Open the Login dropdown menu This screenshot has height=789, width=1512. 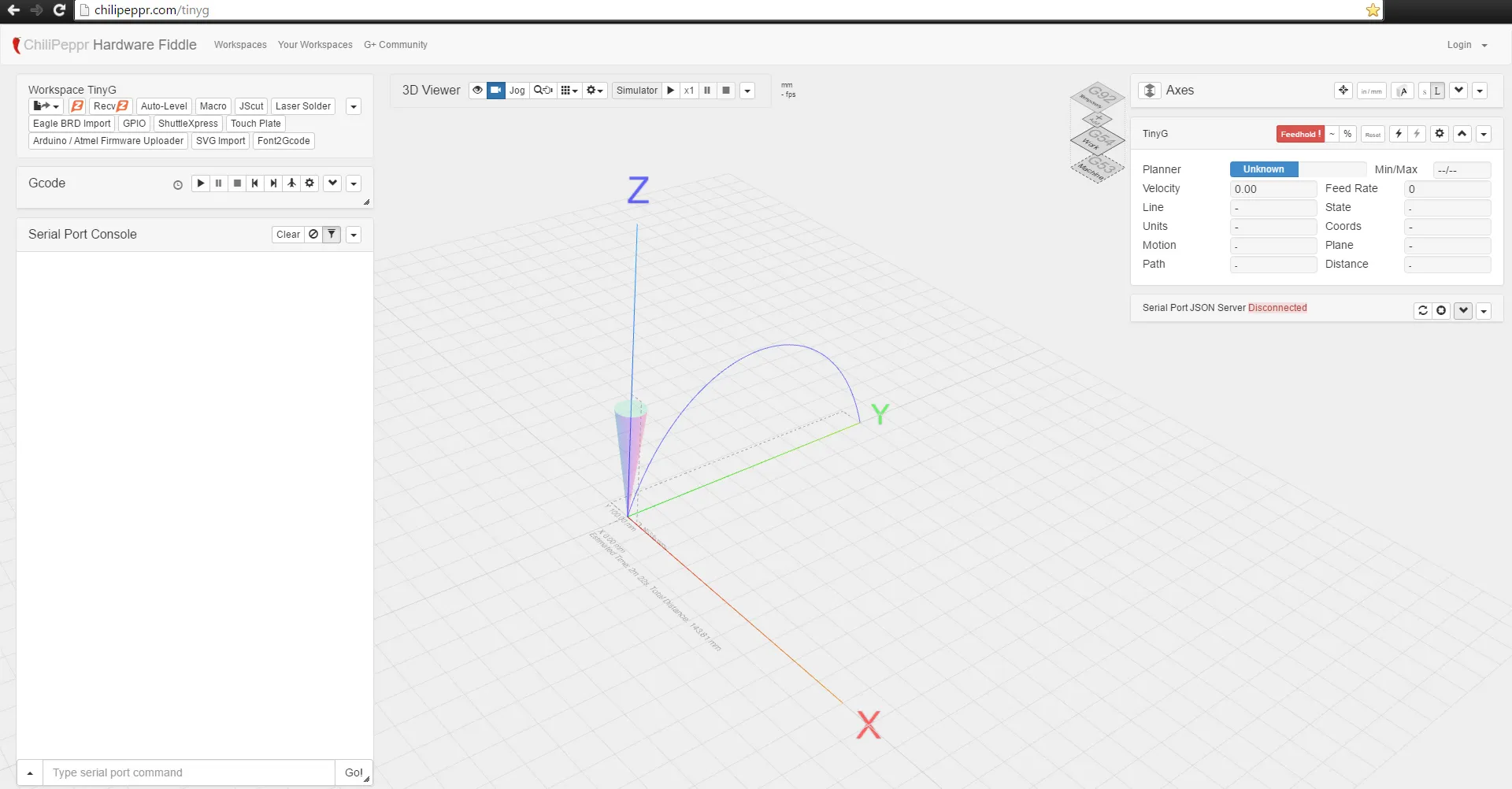pyautogui.click(x=1466, y=45)
